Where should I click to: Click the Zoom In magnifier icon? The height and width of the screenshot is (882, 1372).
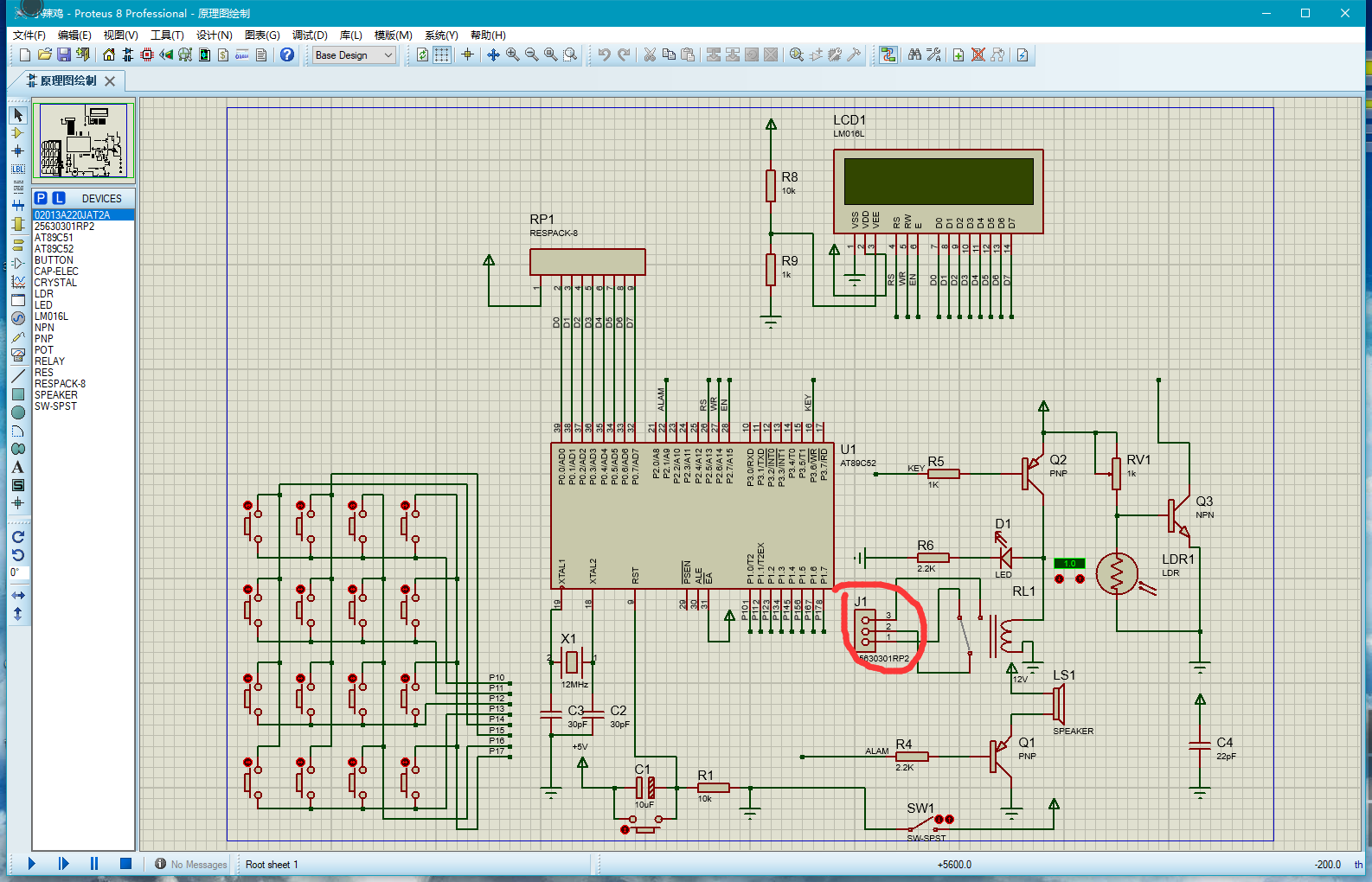(x=512, y=54)
